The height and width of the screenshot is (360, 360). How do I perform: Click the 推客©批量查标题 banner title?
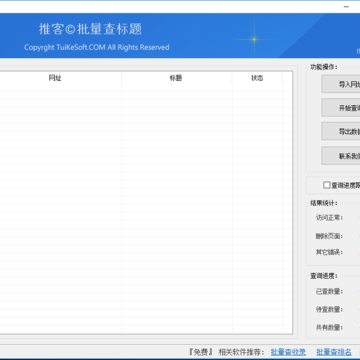point(90,29)
